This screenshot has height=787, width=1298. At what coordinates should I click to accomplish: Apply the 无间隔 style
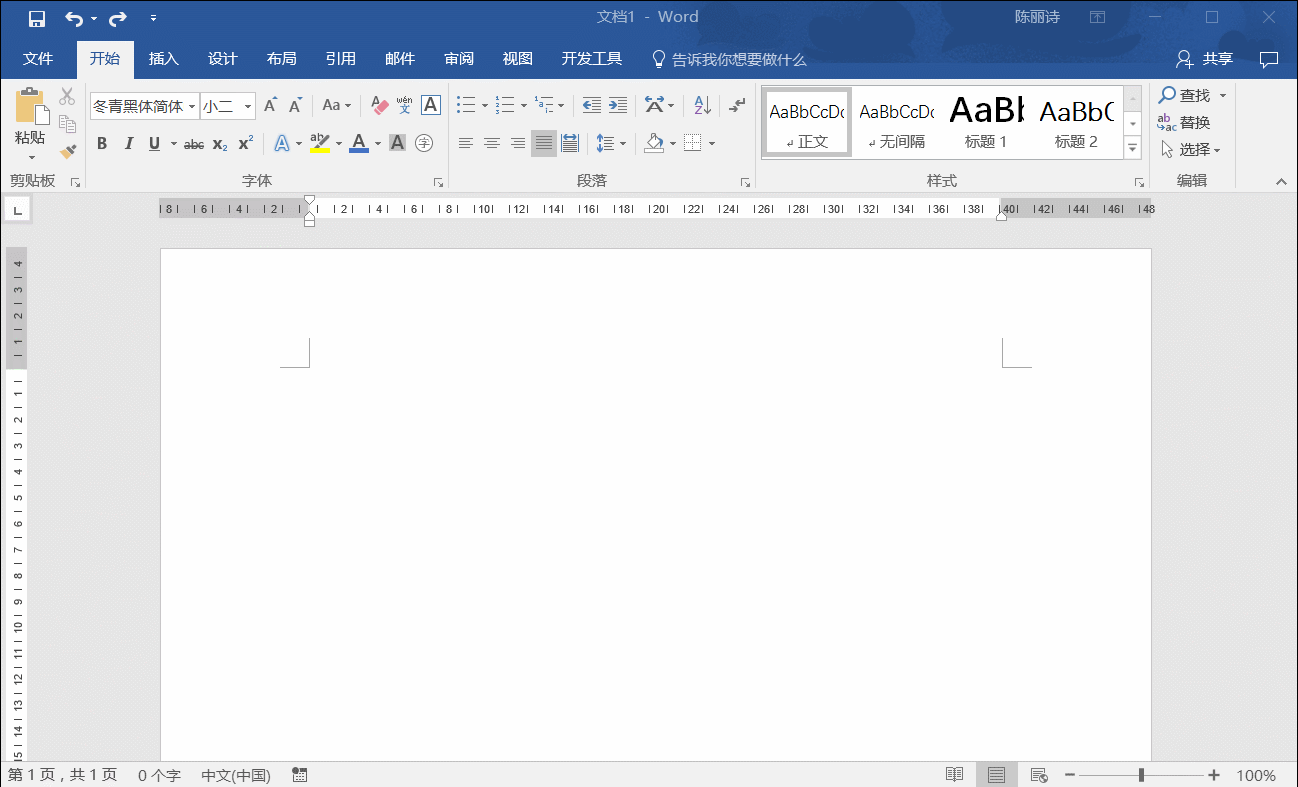coord(897,122)
